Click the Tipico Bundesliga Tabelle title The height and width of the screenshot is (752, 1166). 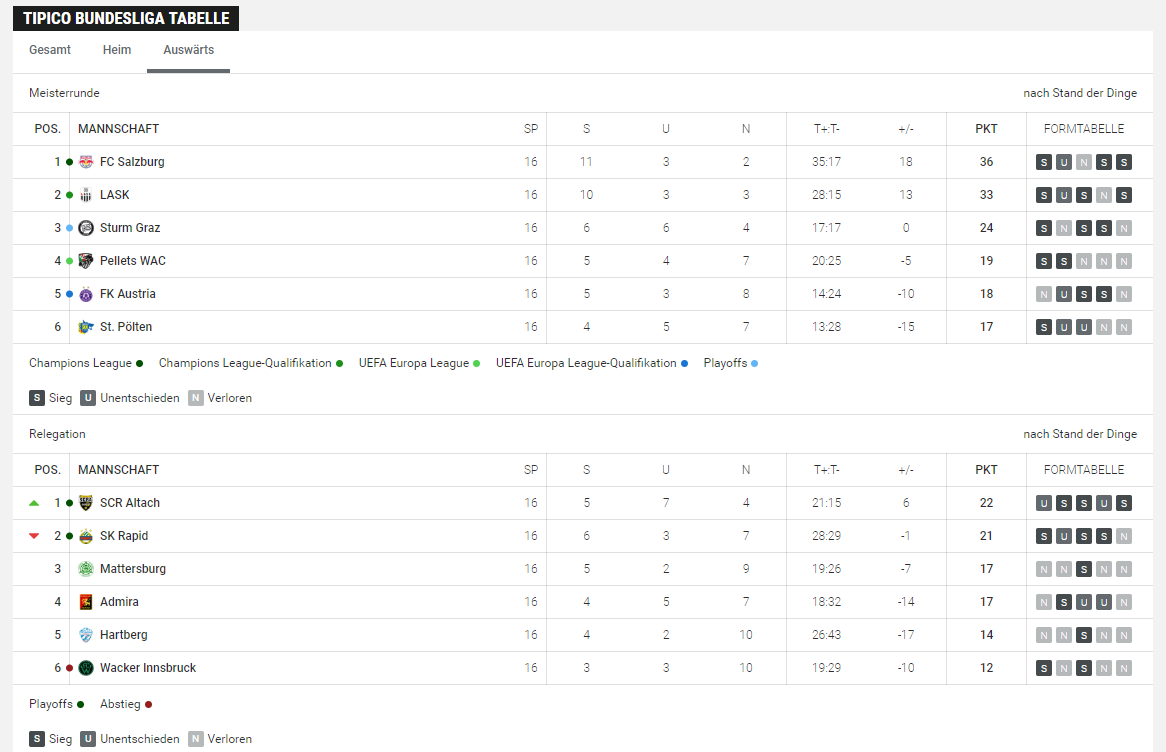click(126, 19)
